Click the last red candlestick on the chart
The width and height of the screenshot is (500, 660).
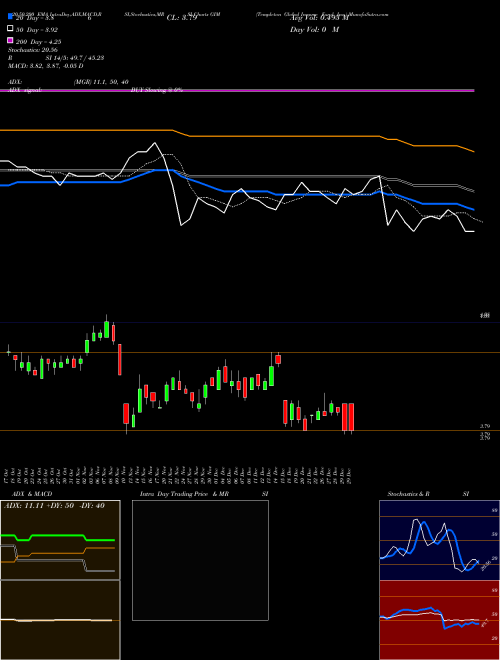pyautogui.click(x=351, y=417)
